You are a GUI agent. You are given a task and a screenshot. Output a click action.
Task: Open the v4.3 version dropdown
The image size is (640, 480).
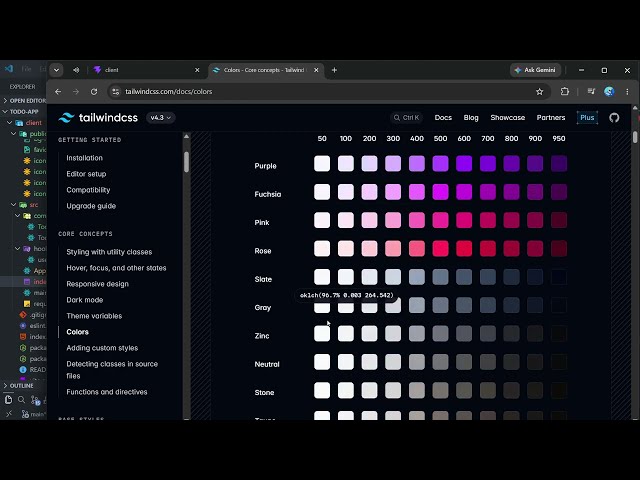click(x=160, y=118)
